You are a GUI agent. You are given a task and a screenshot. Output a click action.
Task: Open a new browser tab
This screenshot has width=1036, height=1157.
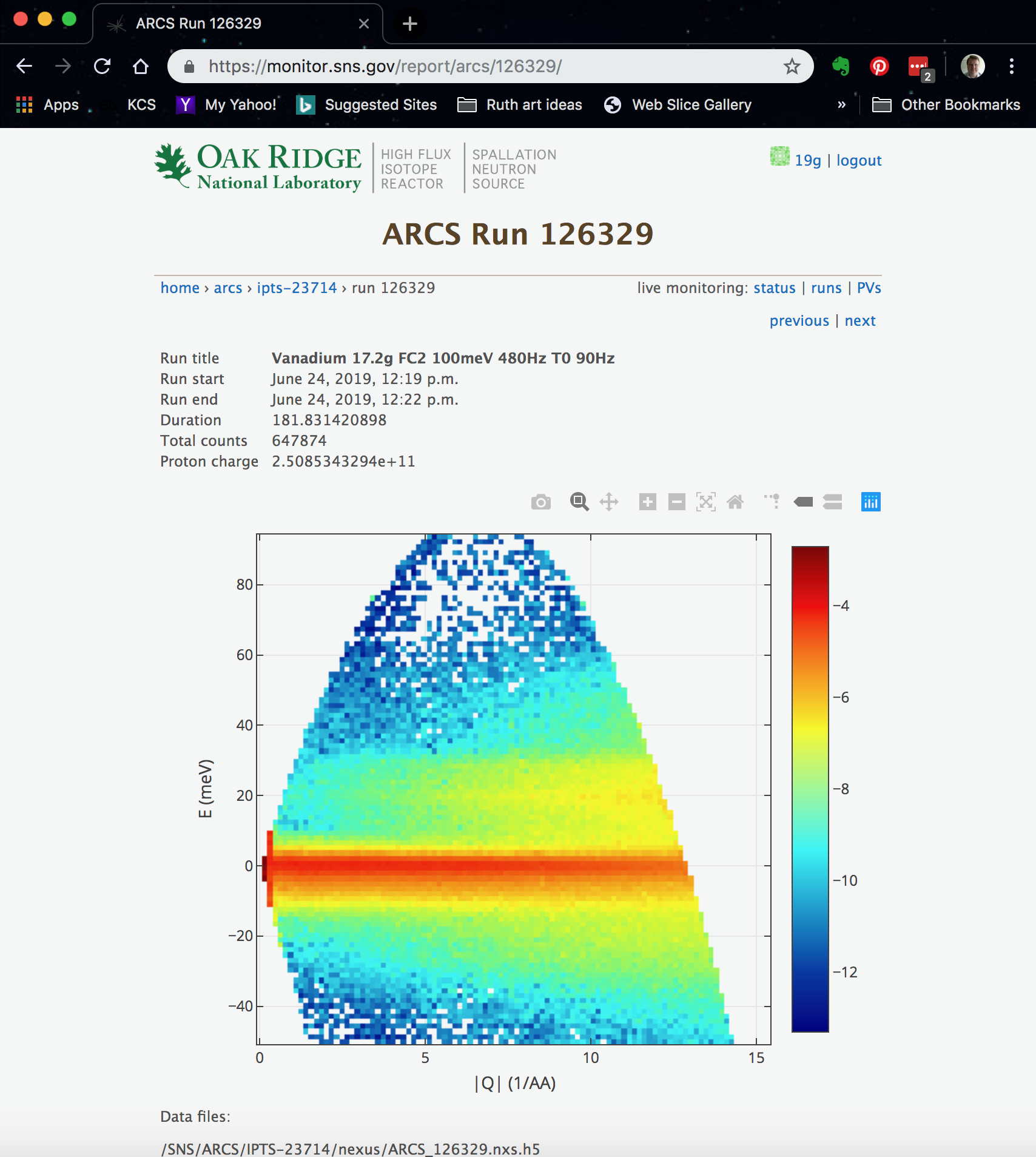pos(410,24)
